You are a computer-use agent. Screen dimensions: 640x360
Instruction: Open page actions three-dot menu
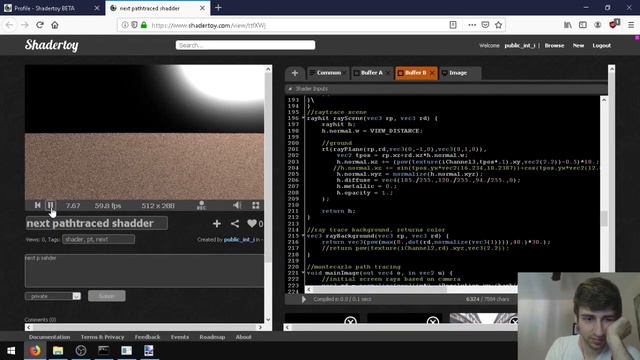472,25
